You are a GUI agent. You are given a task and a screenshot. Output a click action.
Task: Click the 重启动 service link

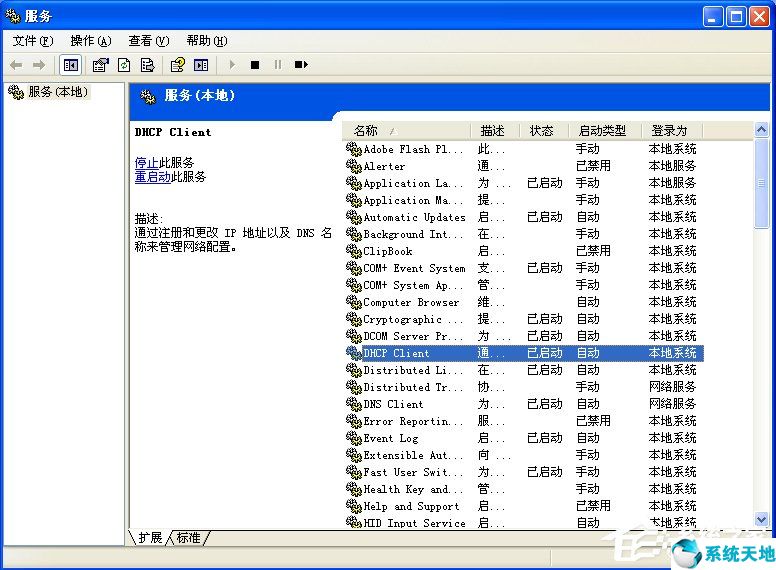point(152,177)
